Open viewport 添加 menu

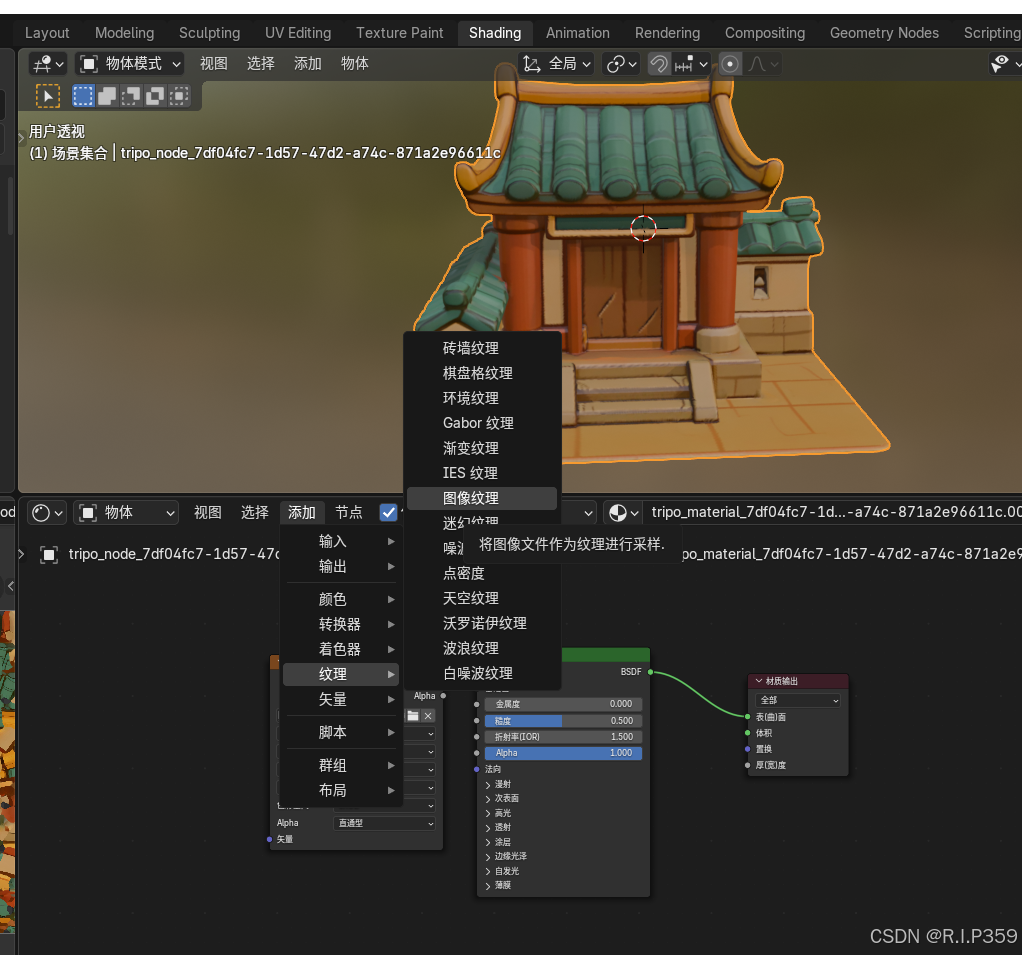pyautogui.click(x=308, y=64)
